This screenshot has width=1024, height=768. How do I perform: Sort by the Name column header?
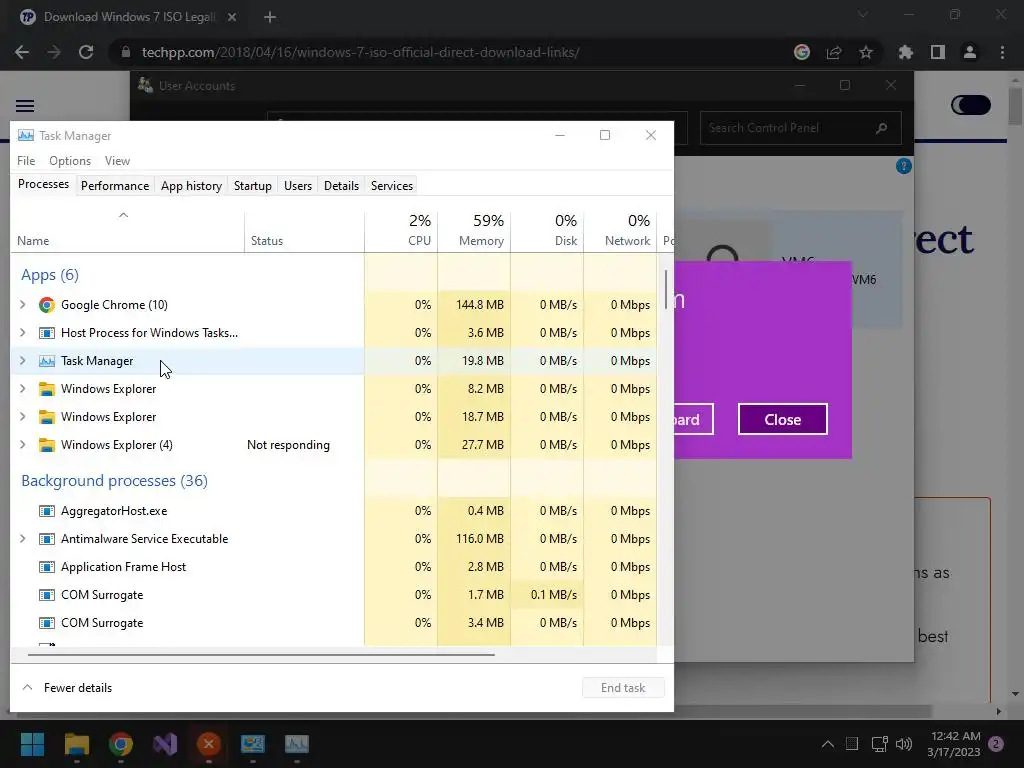[x=127, y=231]
